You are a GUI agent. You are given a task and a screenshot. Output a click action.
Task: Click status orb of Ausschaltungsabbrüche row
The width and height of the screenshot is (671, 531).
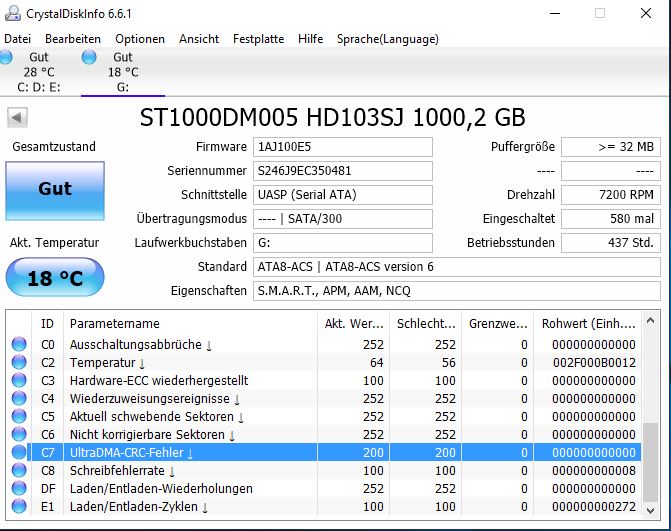point(19,344)
